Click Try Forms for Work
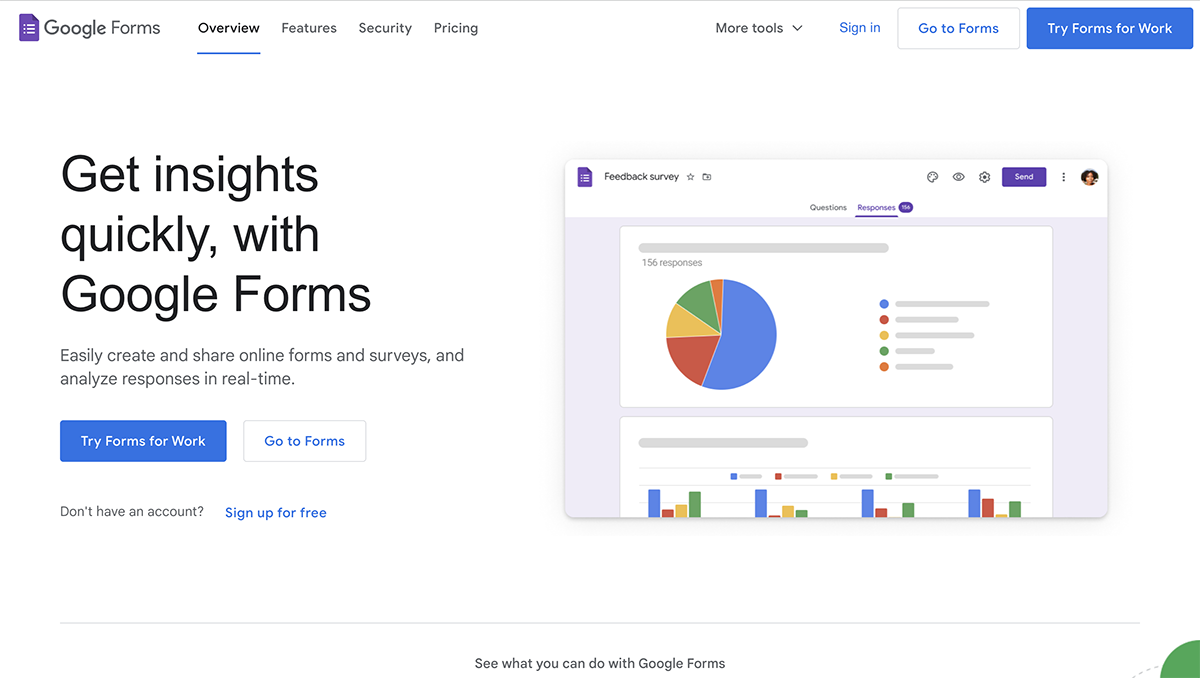This screenshot has height=678, width=1200. (x=143, y=440)
